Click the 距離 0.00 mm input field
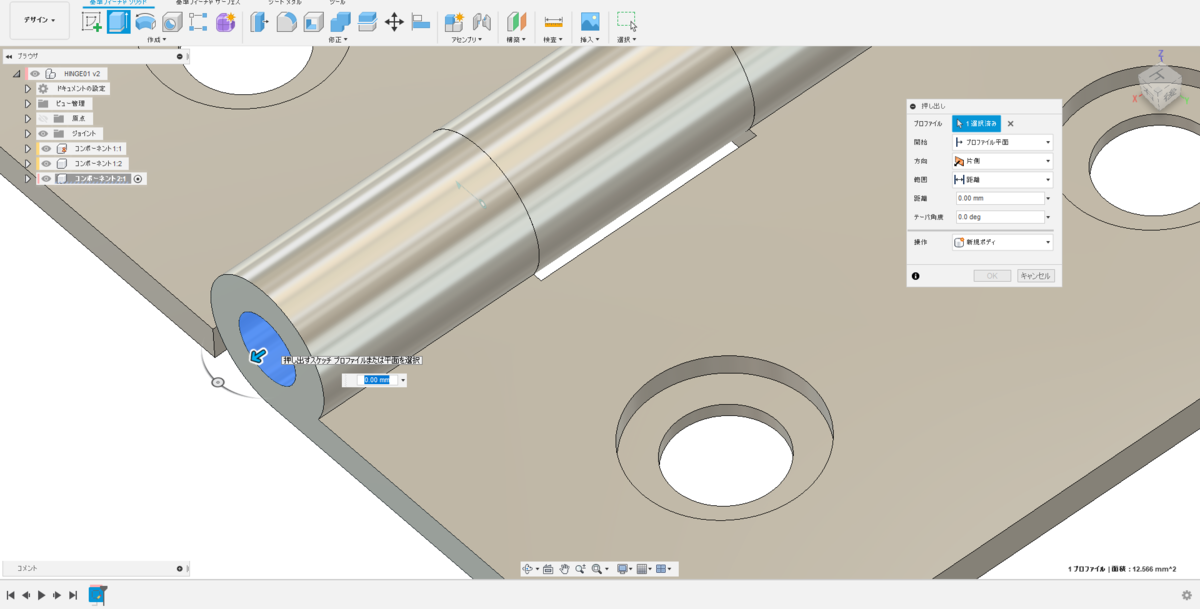Screen dimensions: 1200x609 [1000, 198]
